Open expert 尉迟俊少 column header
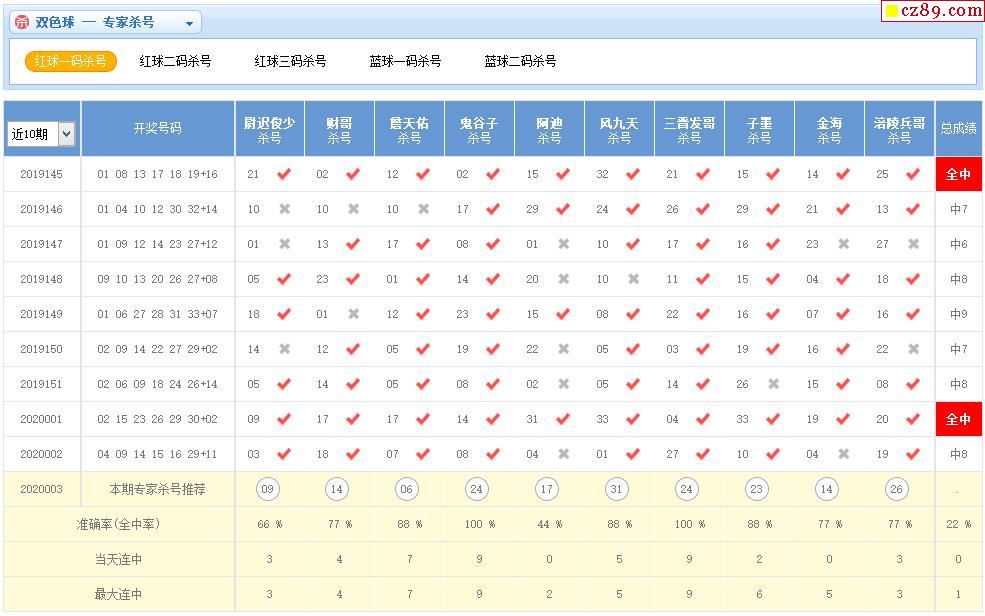This screenshot has height=616, width=985. [x=269, y=129]
